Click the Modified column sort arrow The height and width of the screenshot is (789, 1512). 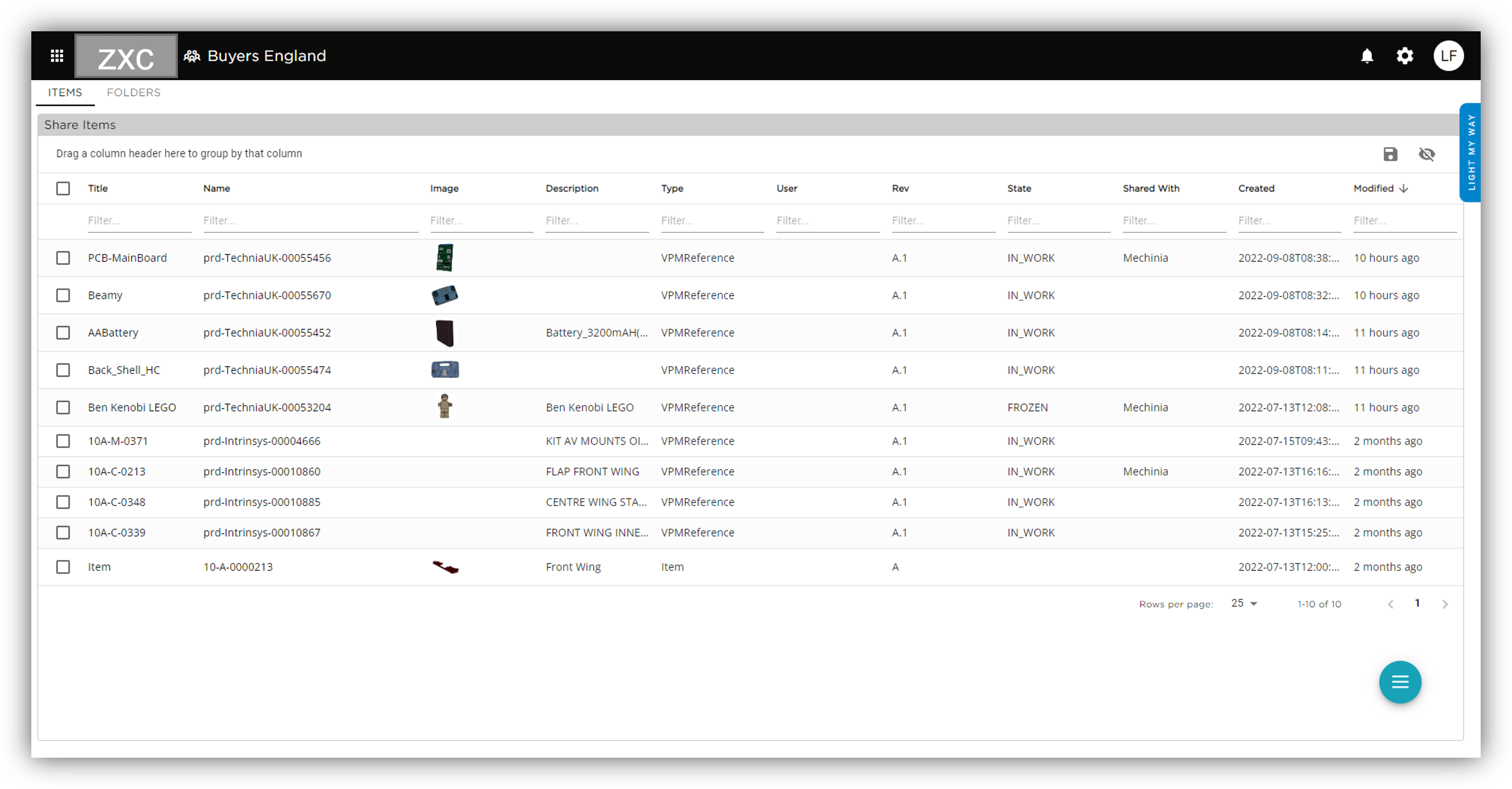coord(1404,188)
